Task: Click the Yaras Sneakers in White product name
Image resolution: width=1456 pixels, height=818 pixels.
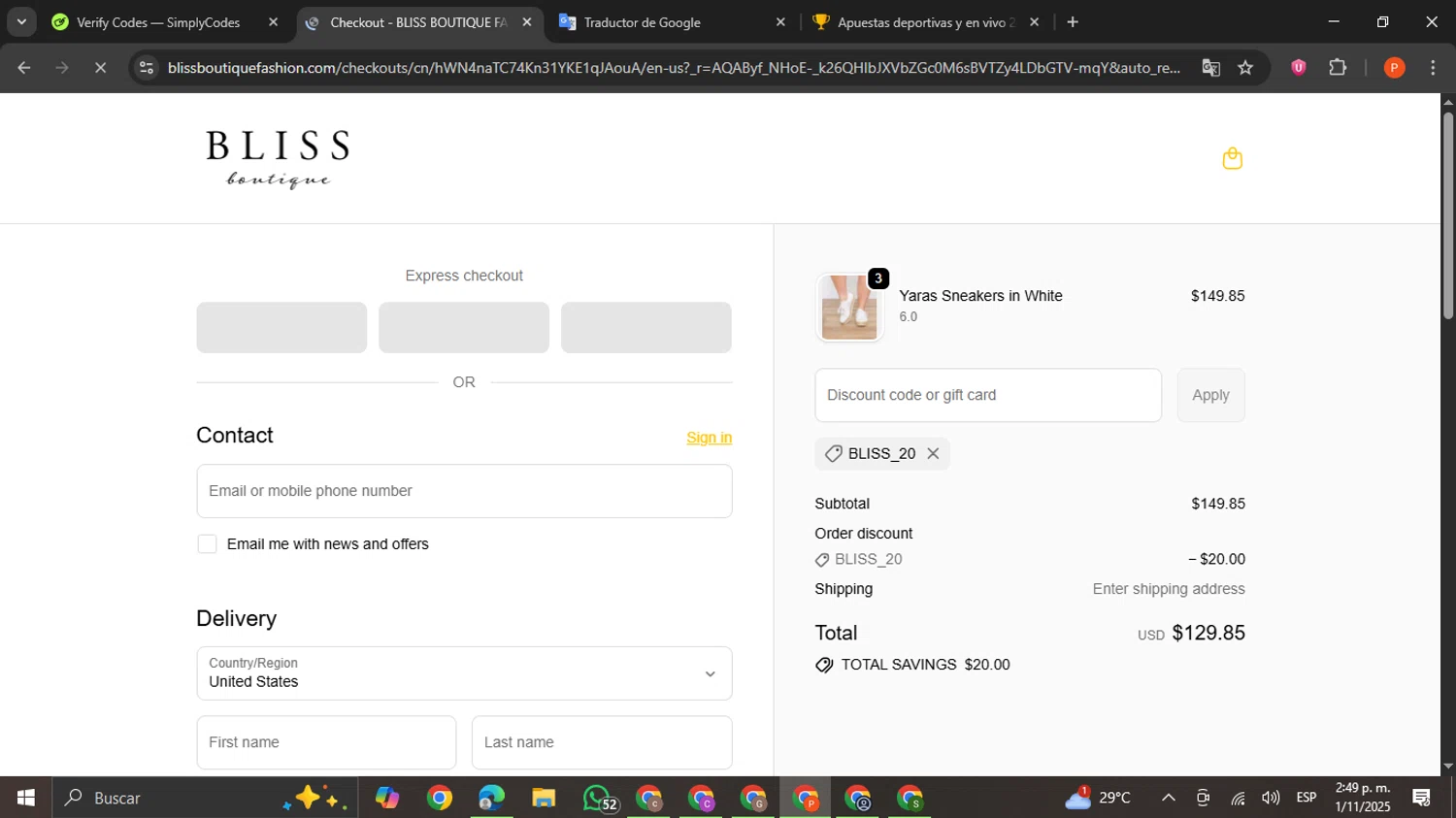Action: [x=980, y=296]
